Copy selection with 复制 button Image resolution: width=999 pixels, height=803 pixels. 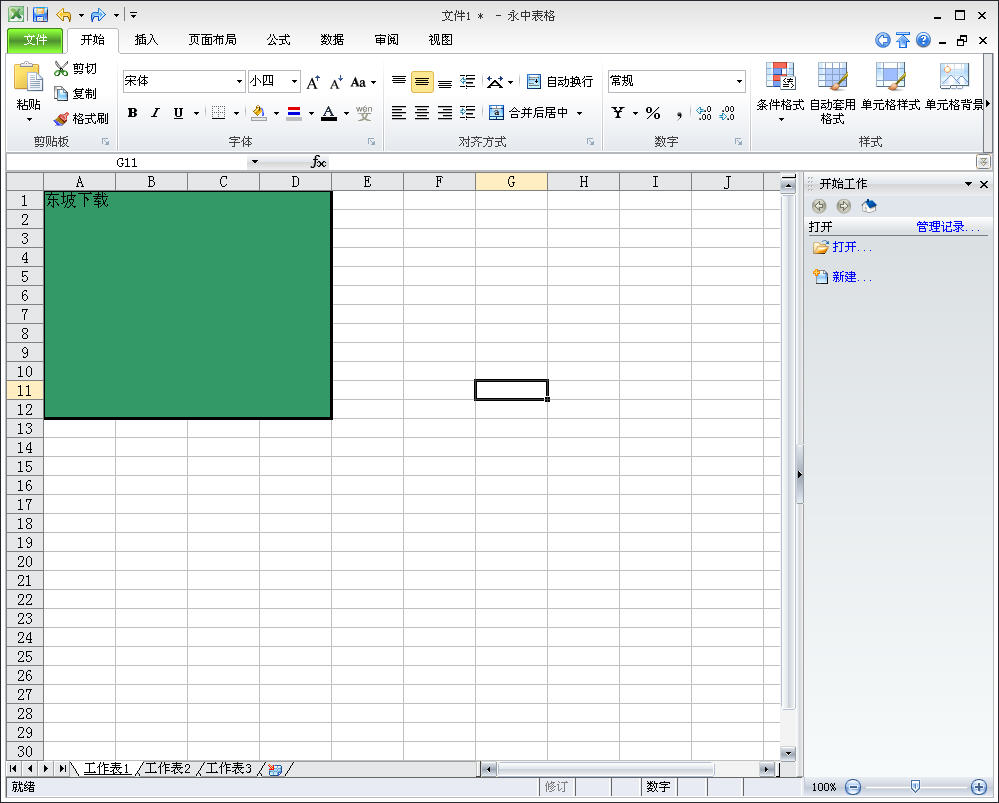click(x=76, y=94)
